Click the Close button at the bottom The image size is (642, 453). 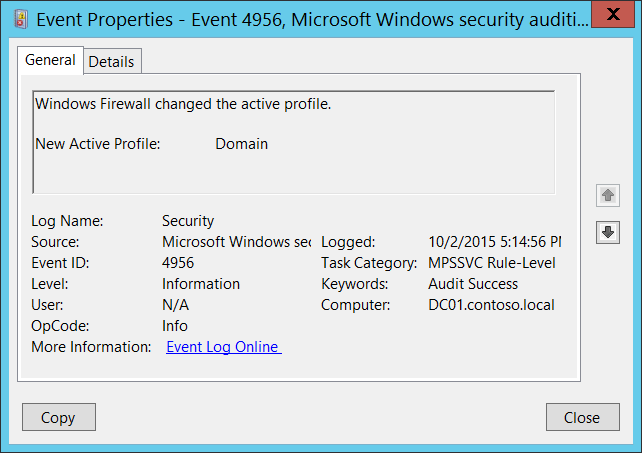point(581,417)
